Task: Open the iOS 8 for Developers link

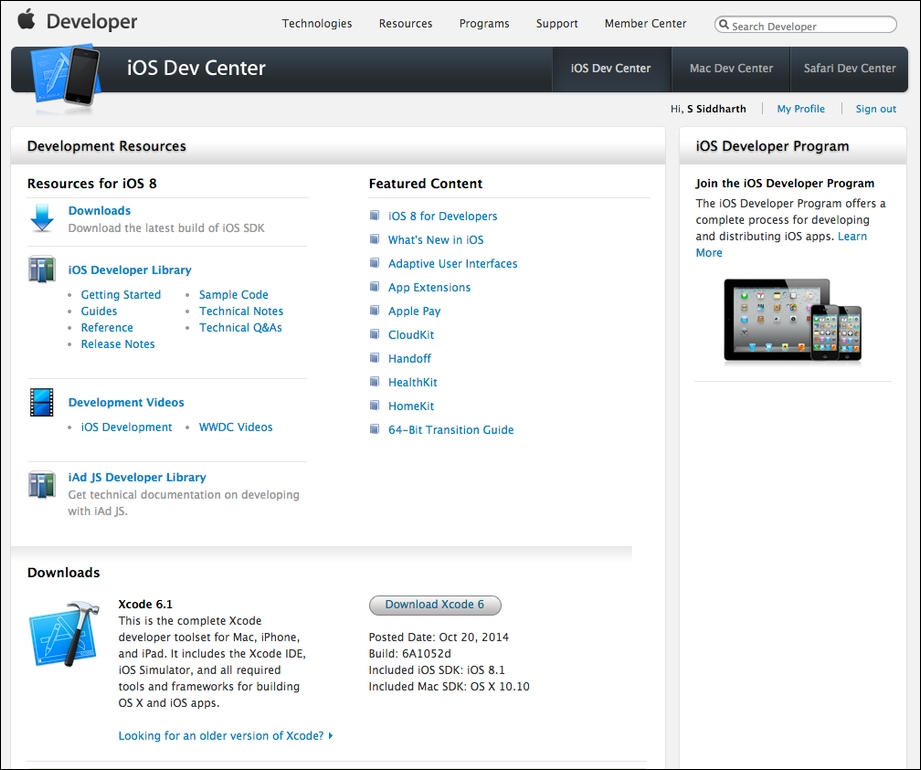Action: [x=442, y=216]
